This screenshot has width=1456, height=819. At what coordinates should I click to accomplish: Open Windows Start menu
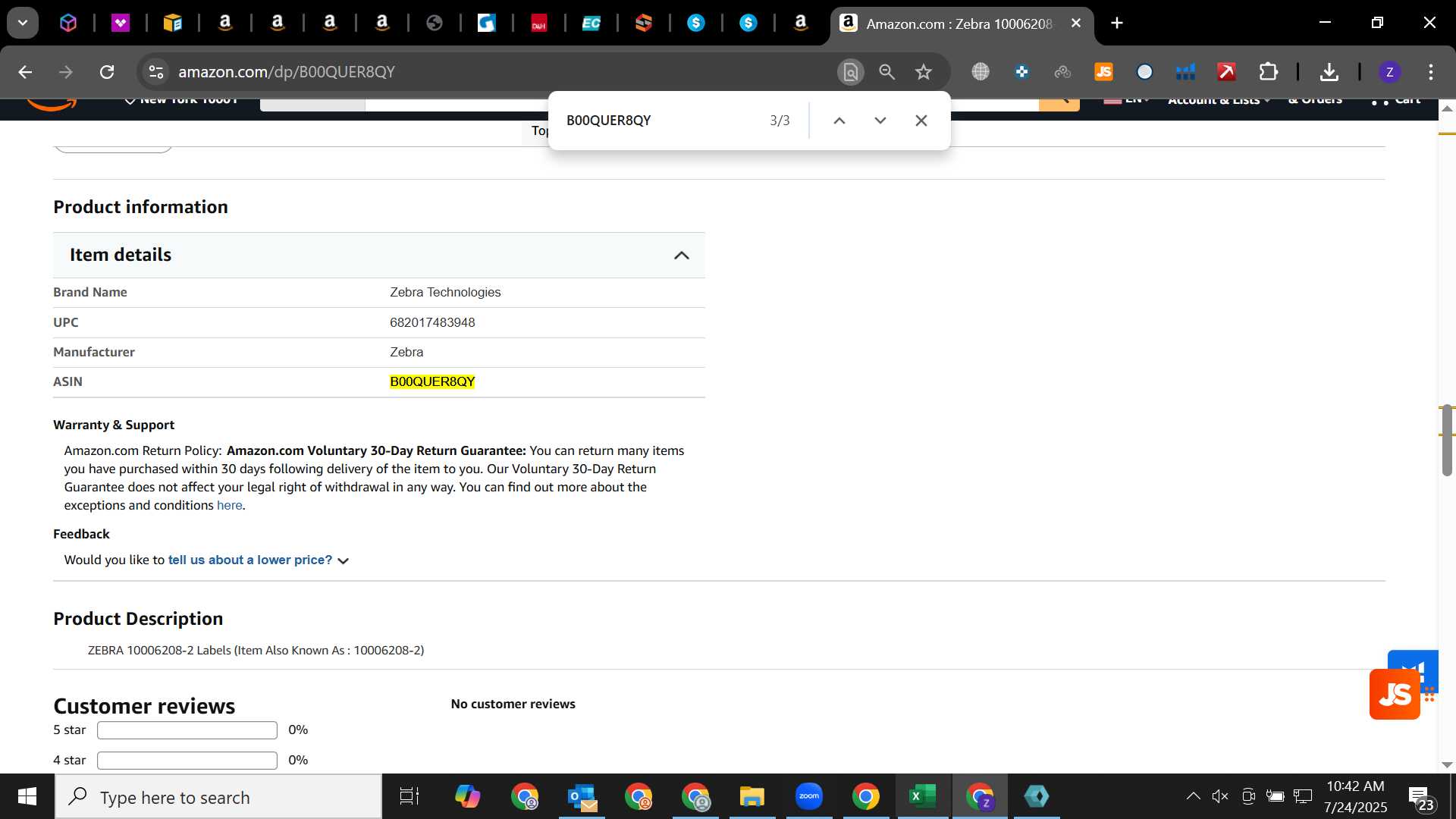point(27,797)
